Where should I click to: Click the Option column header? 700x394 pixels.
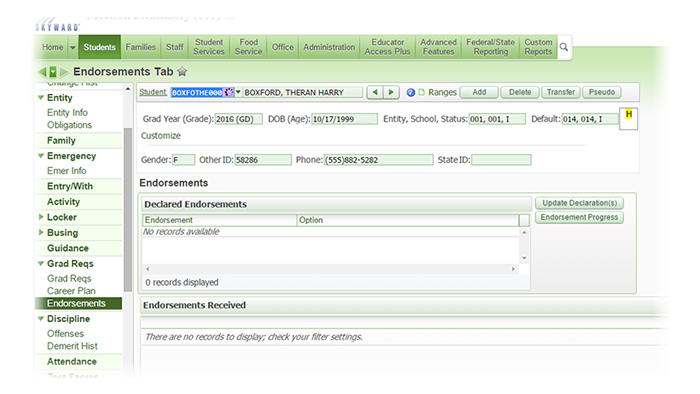click(408, 220)
